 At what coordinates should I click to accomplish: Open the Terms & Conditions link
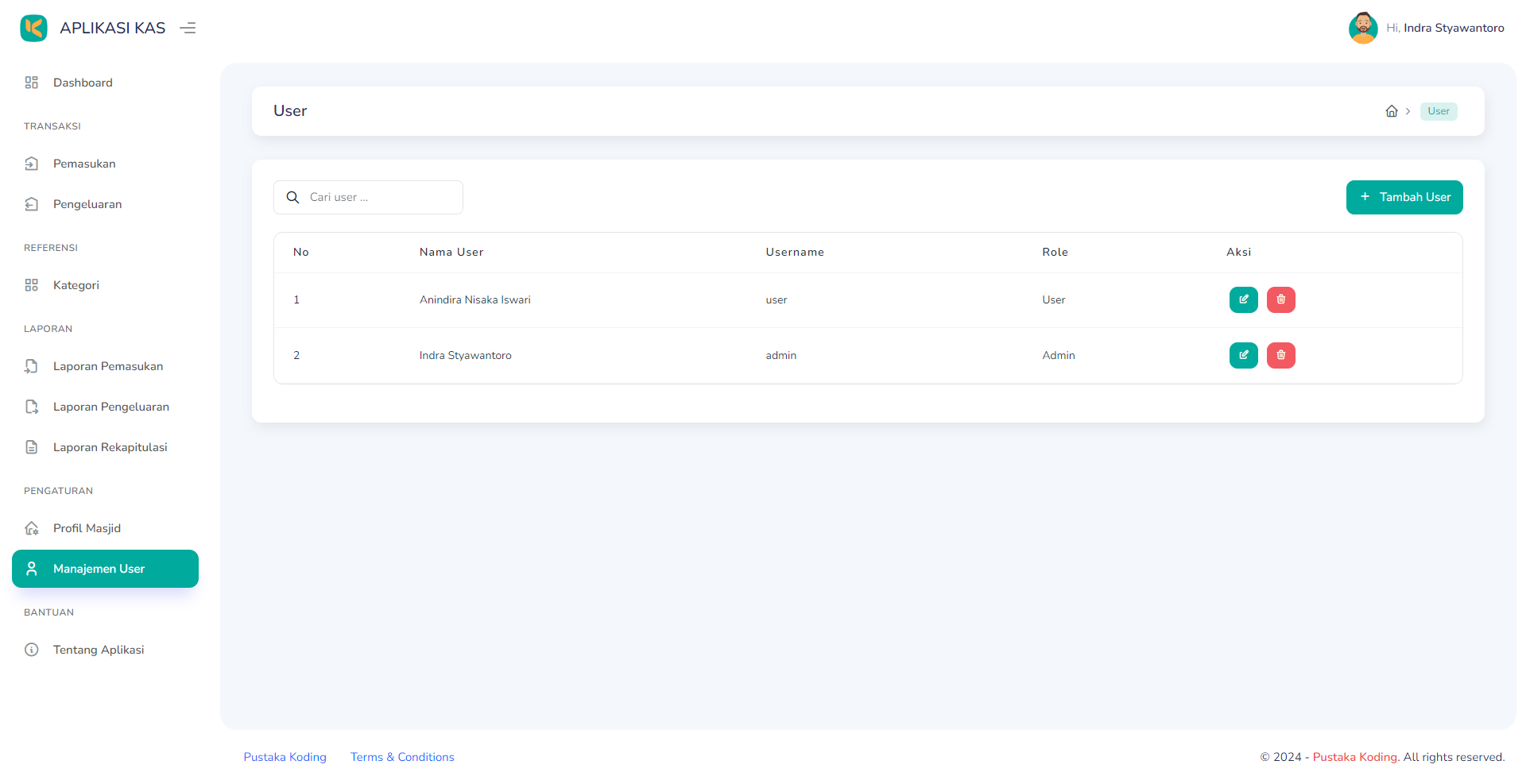coord(402,757)
